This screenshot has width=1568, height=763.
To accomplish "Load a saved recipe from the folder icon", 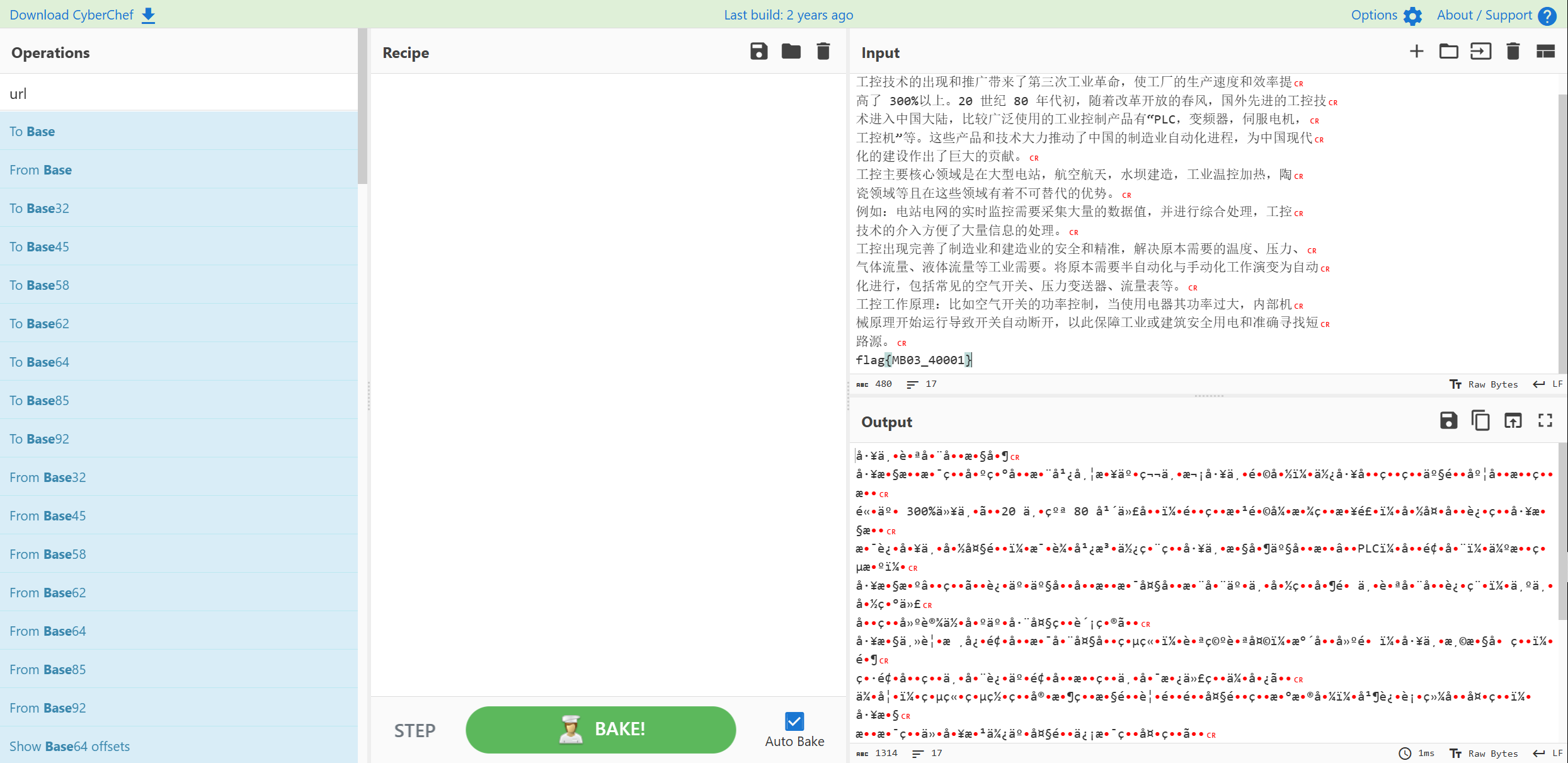I will [791, 52].
